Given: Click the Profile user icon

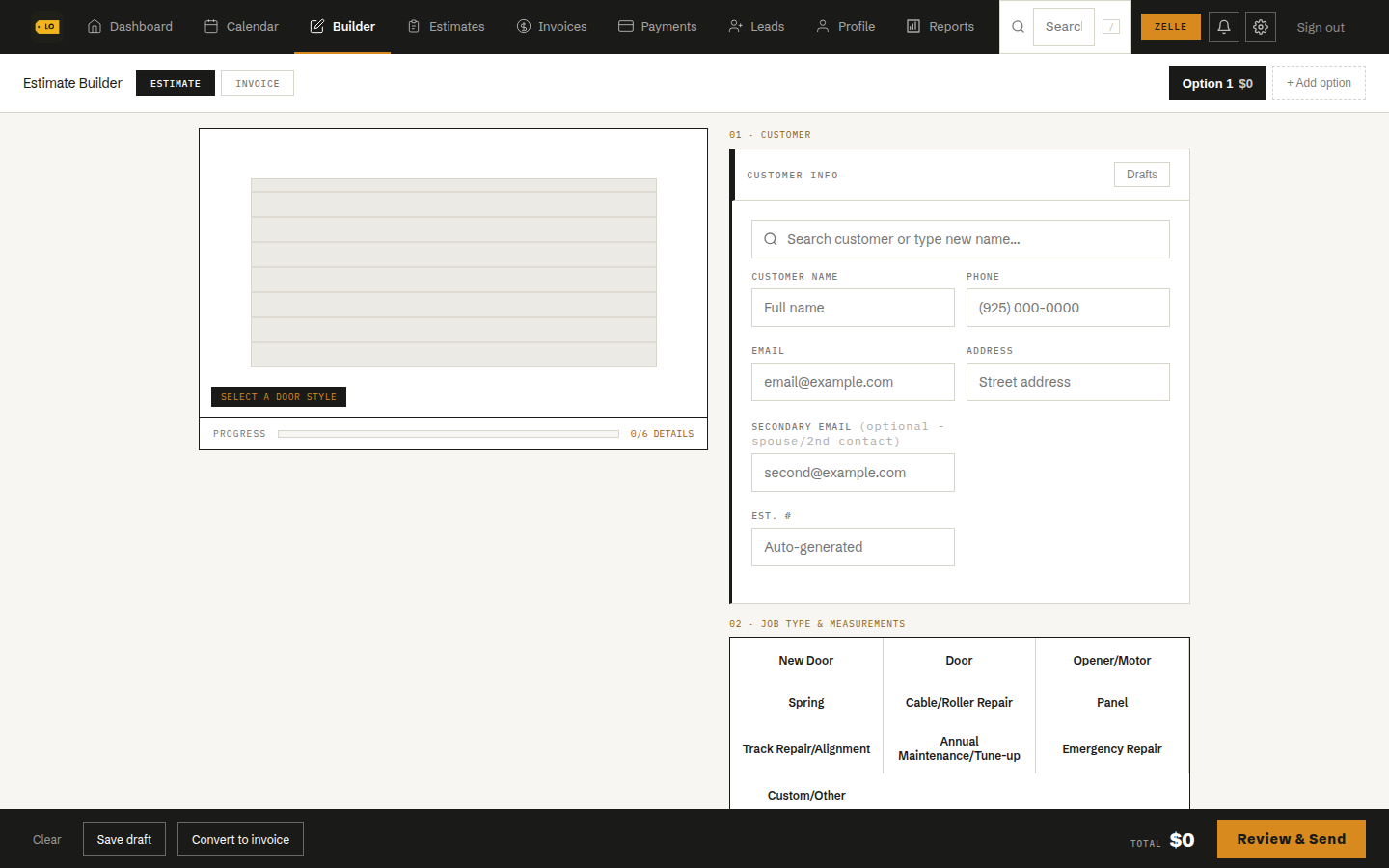Looking at the screenshot, I should coord(823,26).
